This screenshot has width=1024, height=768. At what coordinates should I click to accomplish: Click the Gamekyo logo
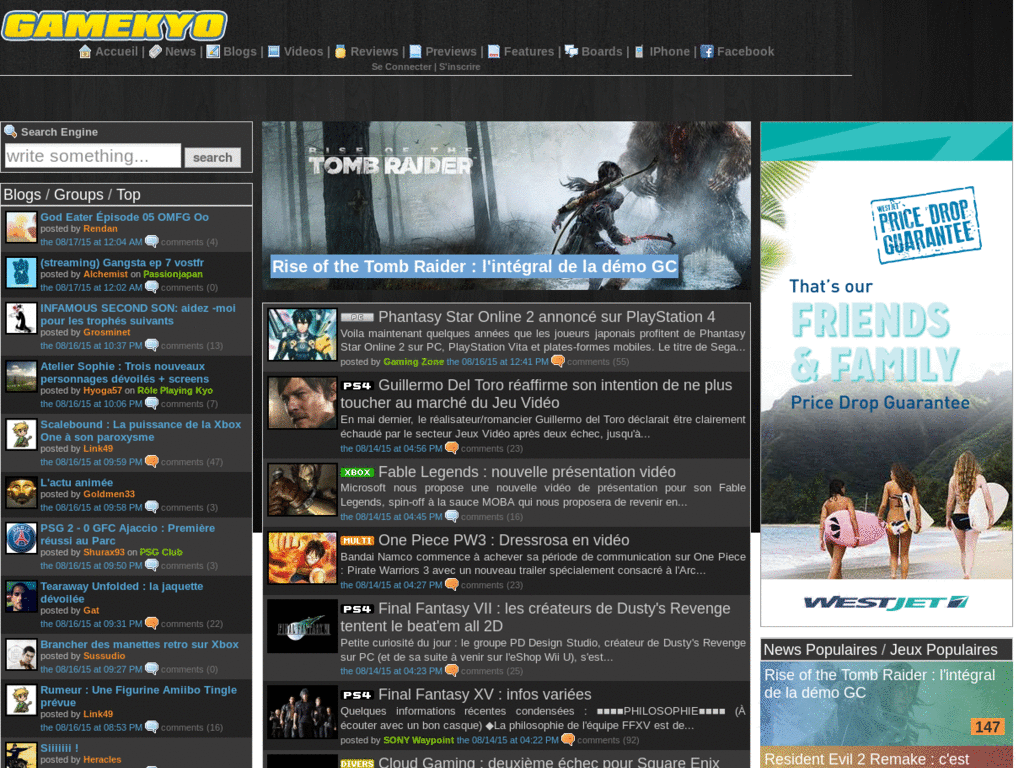pos(114,25)
